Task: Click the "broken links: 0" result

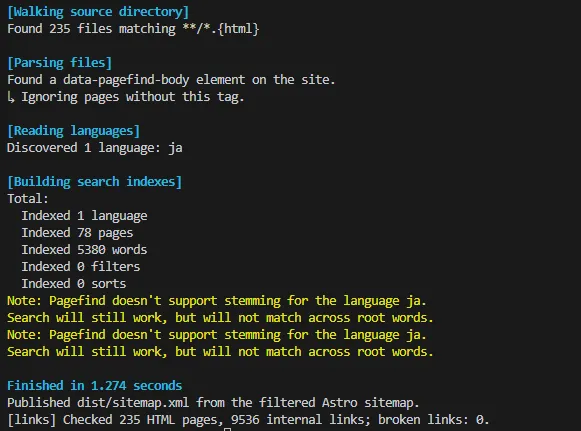Action: (x=434, y=420)
